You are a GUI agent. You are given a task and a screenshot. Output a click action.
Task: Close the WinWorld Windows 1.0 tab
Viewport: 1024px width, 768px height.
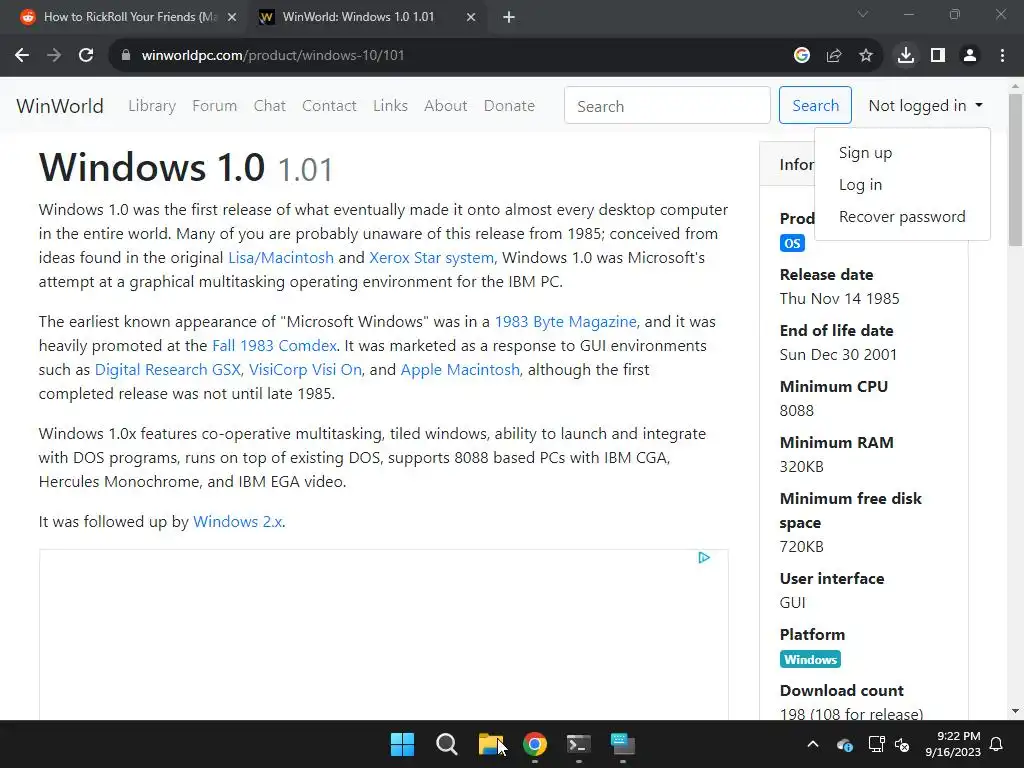tap(471, 17)
